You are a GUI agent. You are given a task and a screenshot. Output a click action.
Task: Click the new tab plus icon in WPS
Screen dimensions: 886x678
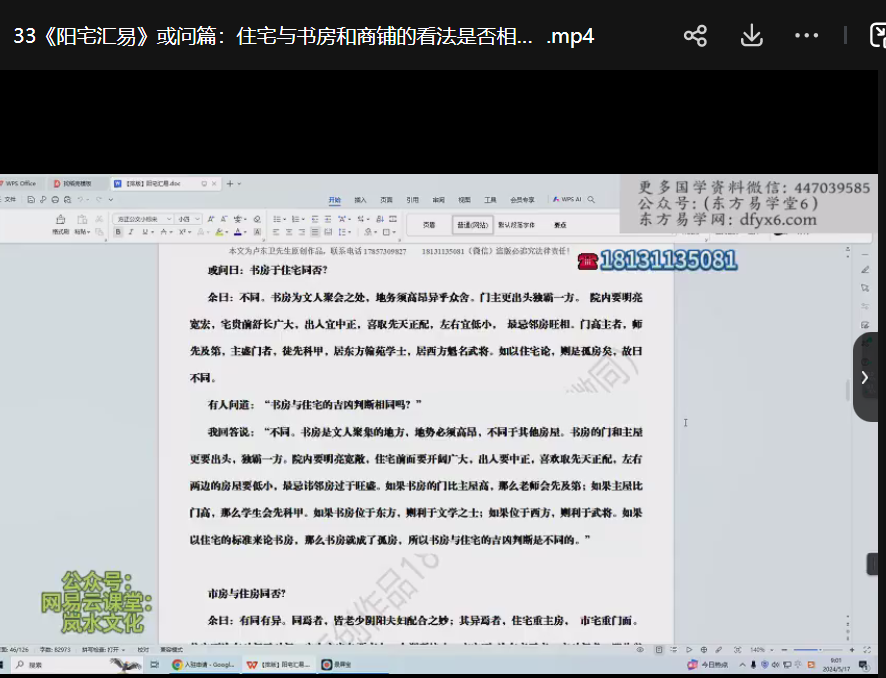[229, 184]
